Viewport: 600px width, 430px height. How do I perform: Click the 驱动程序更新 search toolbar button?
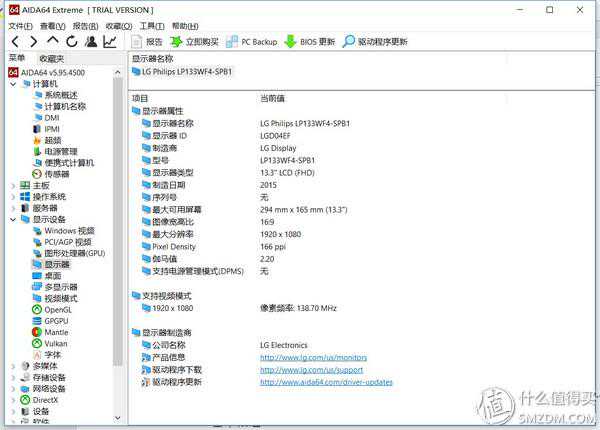(x=375, y=42)
